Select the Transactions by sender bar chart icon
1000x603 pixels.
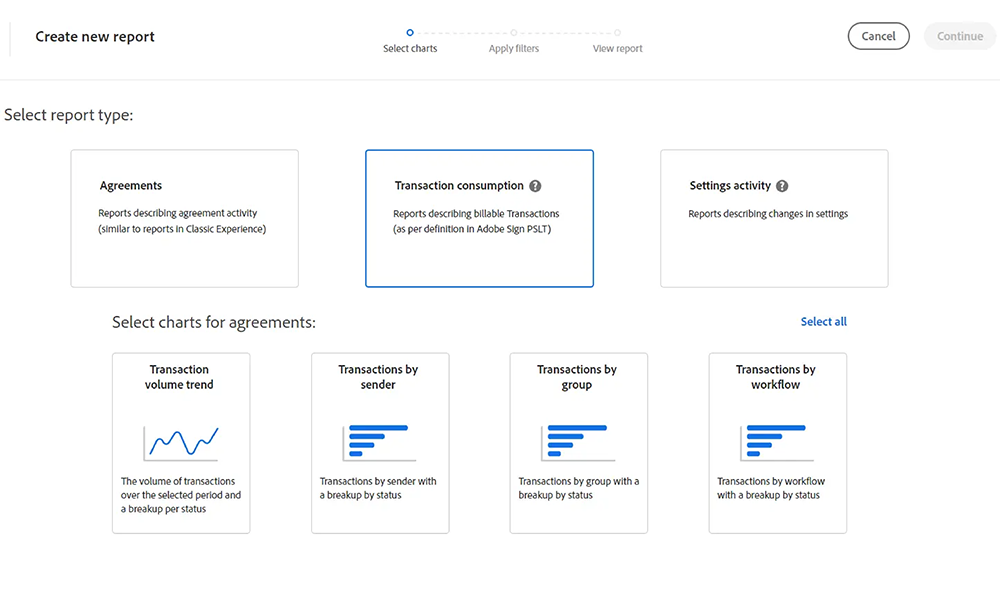pyautogui.click(x=379, y=441)
